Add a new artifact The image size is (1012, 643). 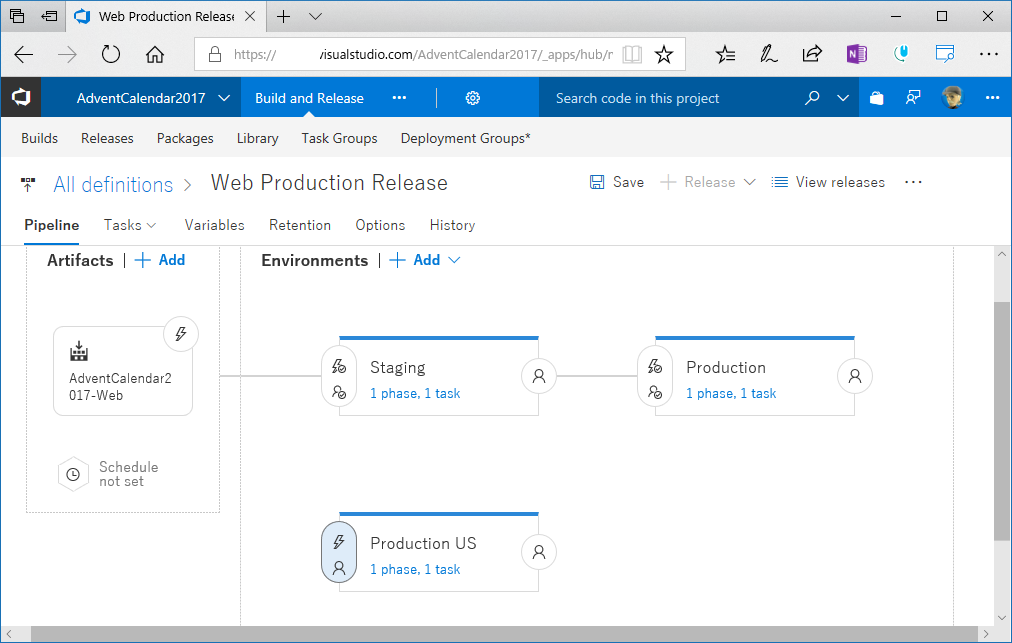click(159, 260)
